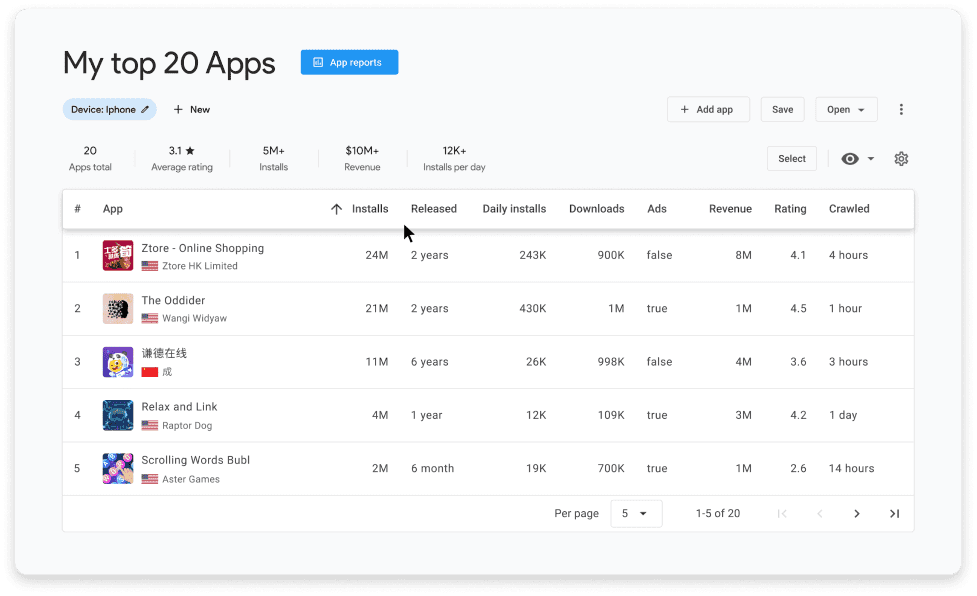Sort by the Revenue column header
Image resolution: width=977 pixels, height=596 pixels.
tap(730, 209)
